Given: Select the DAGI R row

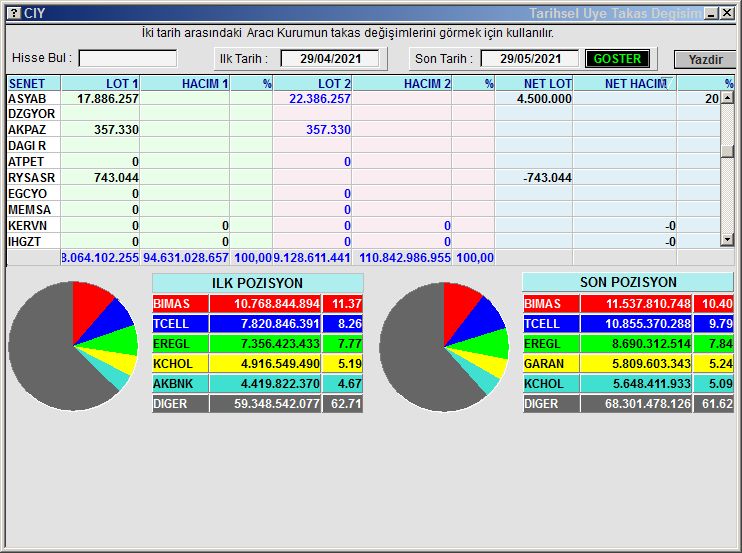Looking at the screenshot, I should pyautogui.click(x=363, y=146).
